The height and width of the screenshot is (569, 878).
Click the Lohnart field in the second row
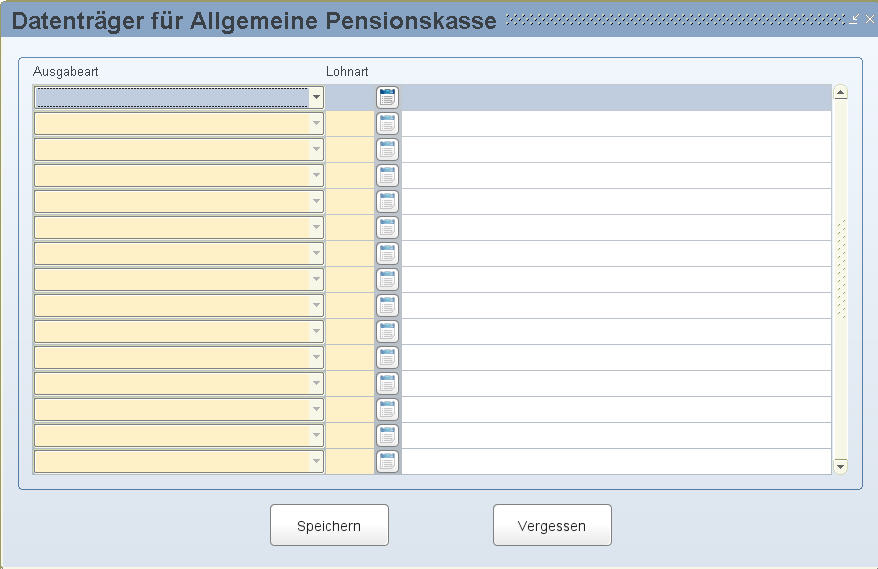(350, 123)
